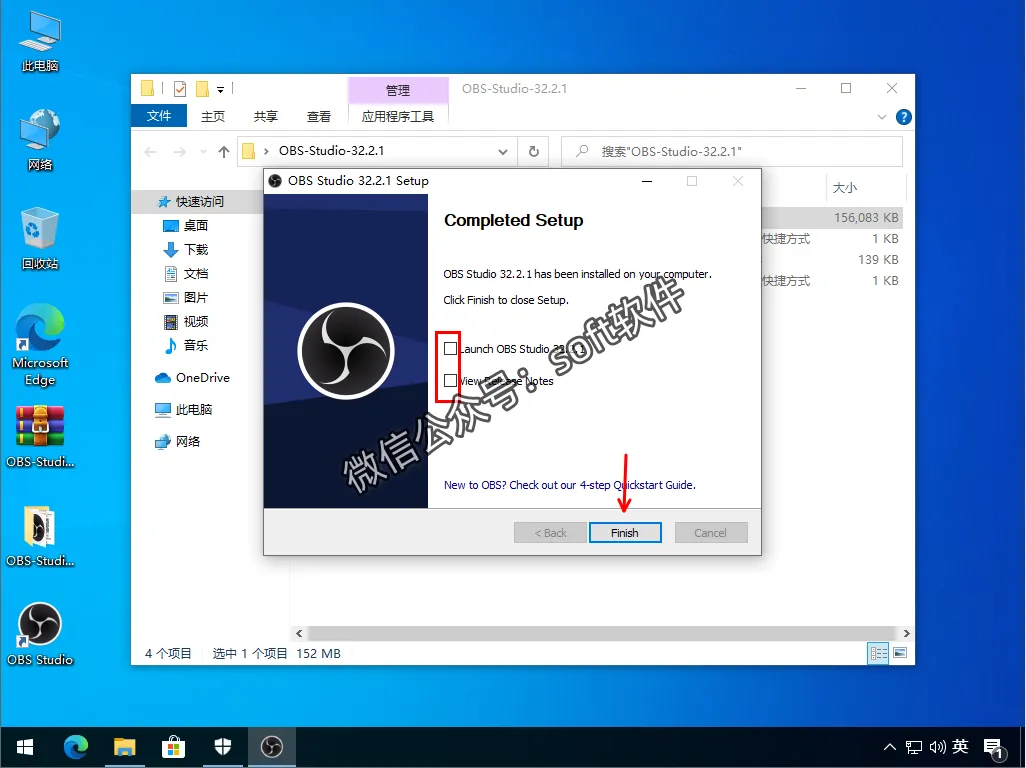This screenshot has width=1026, height=768.
Task: Expand the address bar history dropdown
Action: (x=503, y=152)
